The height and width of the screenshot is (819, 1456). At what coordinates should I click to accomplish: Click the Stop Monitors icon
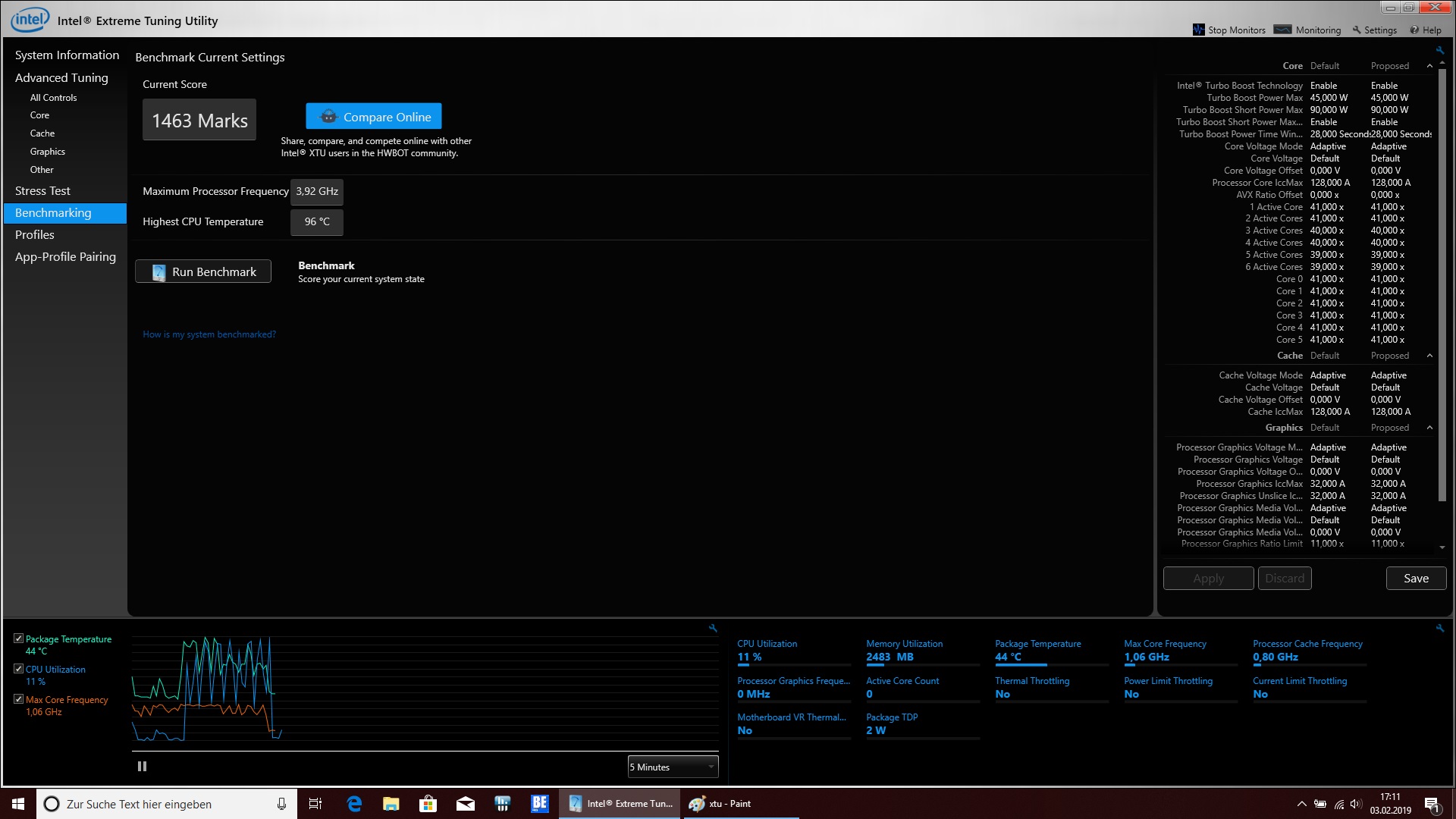click(1198, 30)
